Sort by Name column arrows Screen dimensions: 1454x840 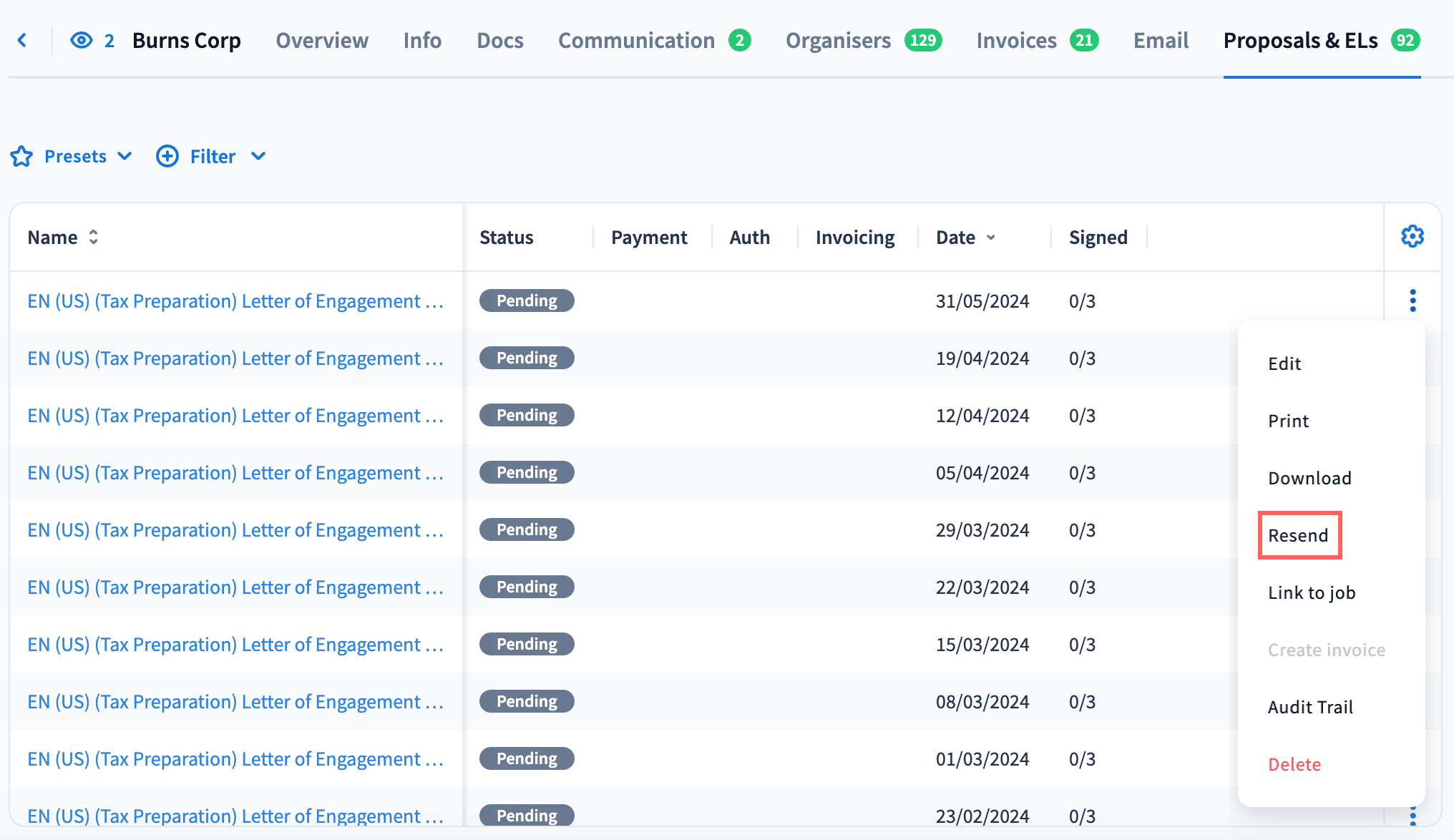click(94, 237)
